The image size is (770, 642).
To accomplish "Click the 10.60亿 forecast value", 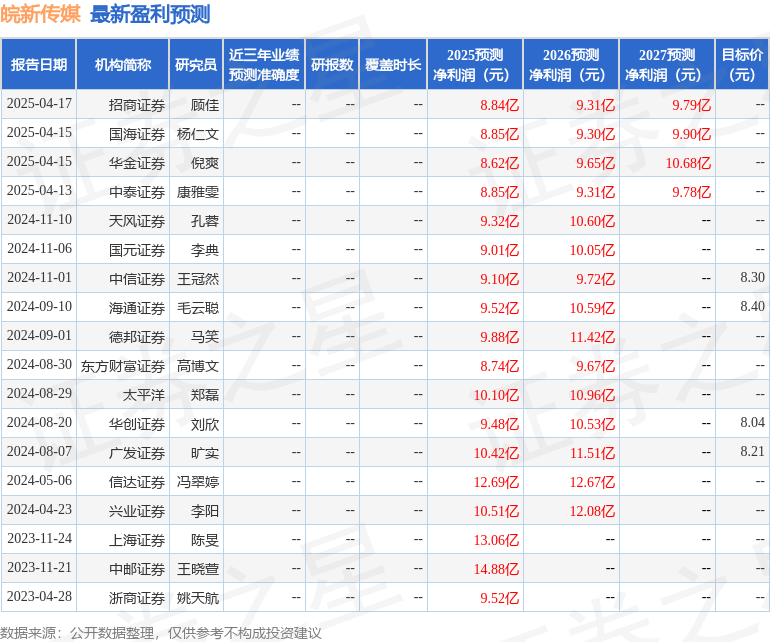I will point(592,221).
